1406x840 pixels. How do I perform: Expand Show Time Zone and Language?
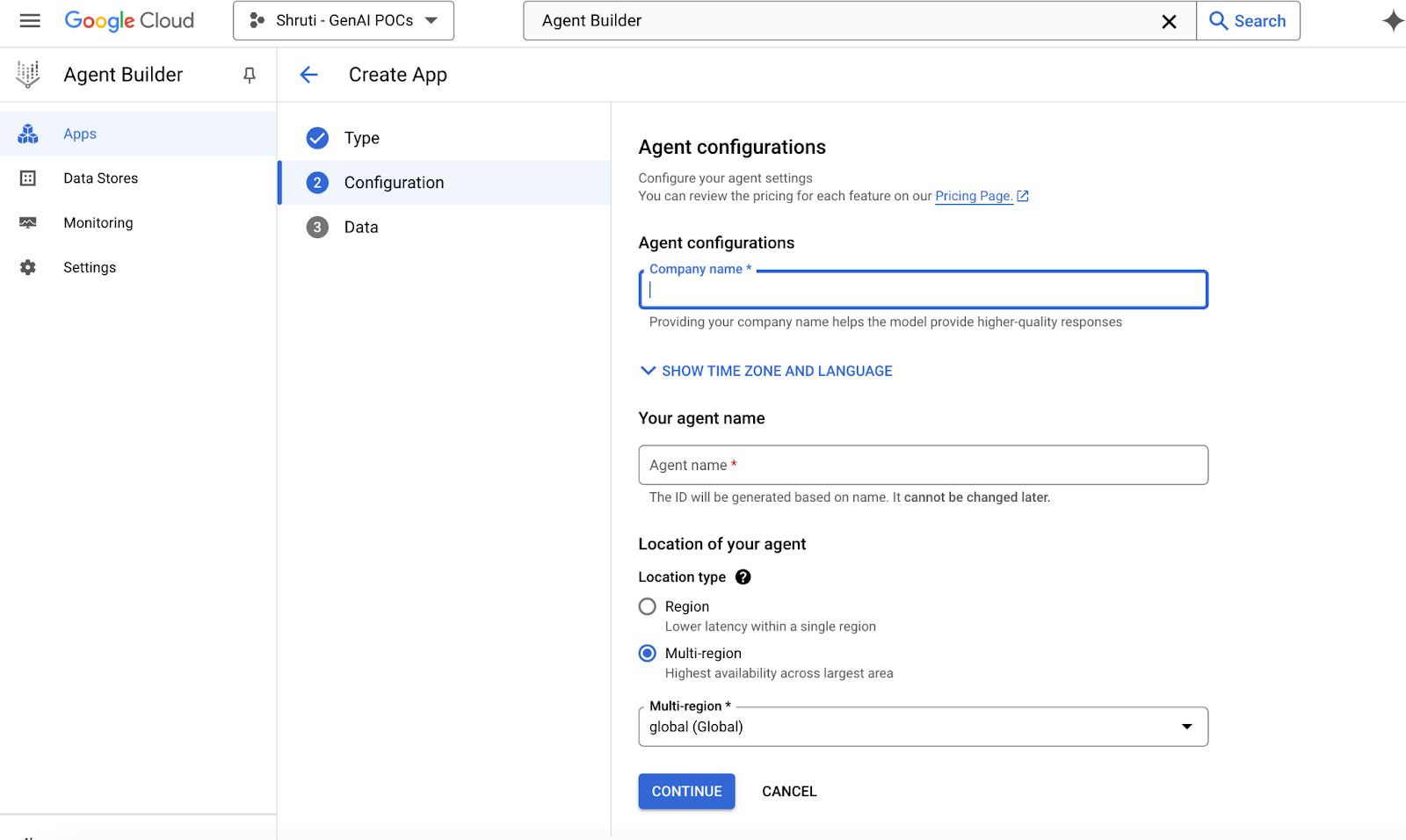click(766, 371)
